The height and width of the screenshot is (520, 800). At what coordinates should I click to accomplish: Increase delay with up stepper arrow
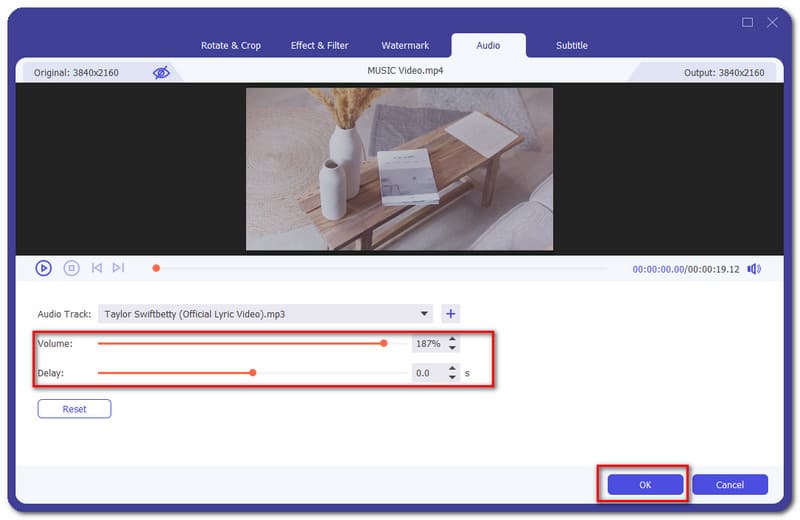click(452, 368)
